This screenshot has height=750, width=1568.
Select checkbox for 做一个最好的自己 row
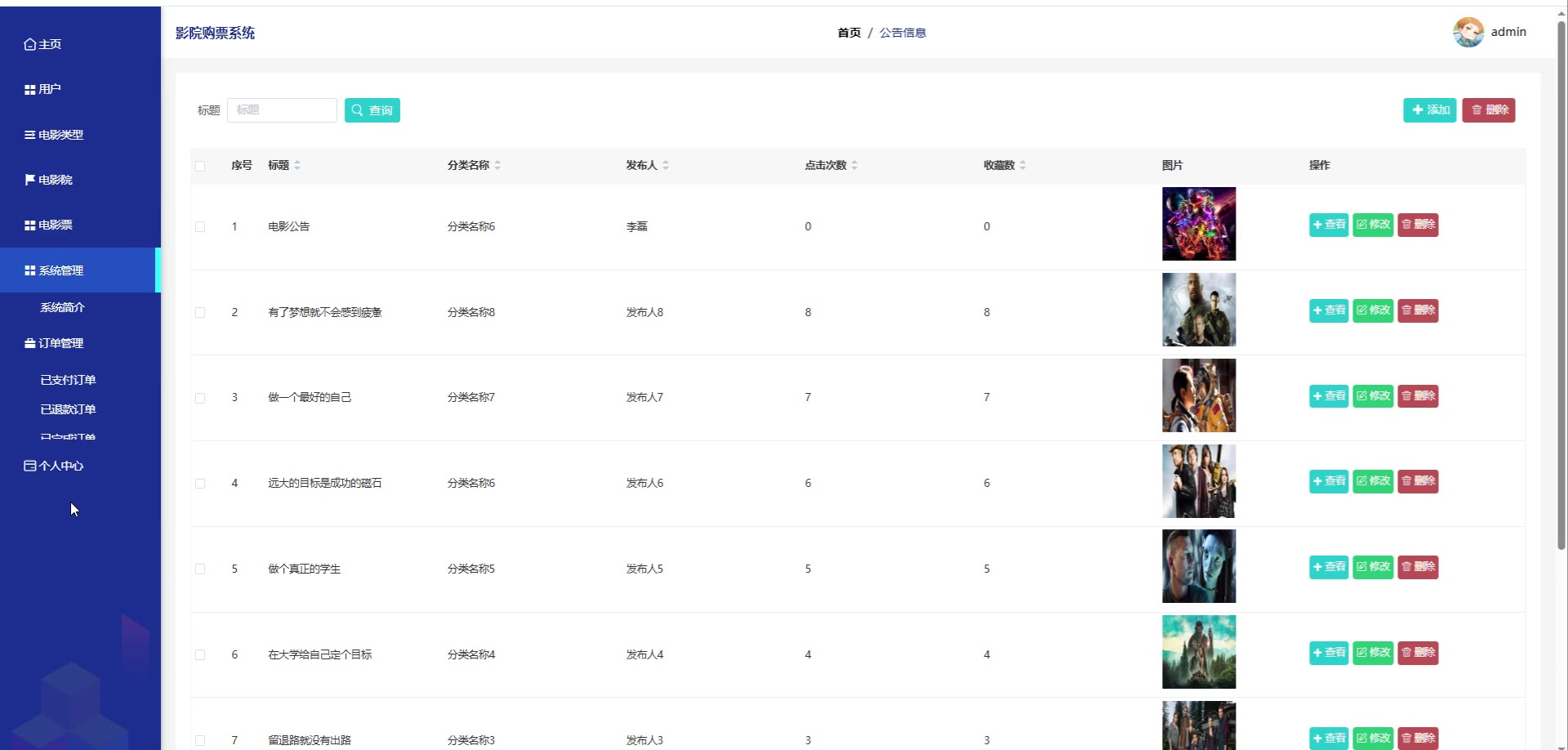[x=200, y=398]
